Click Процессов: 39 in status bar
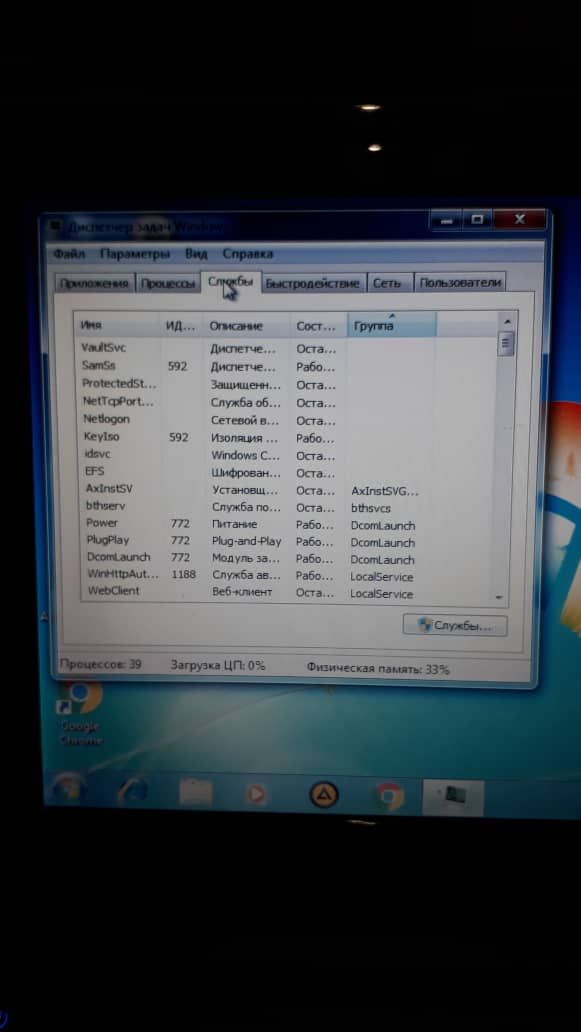Screen dimensions: 581x1032 point(101,665)
